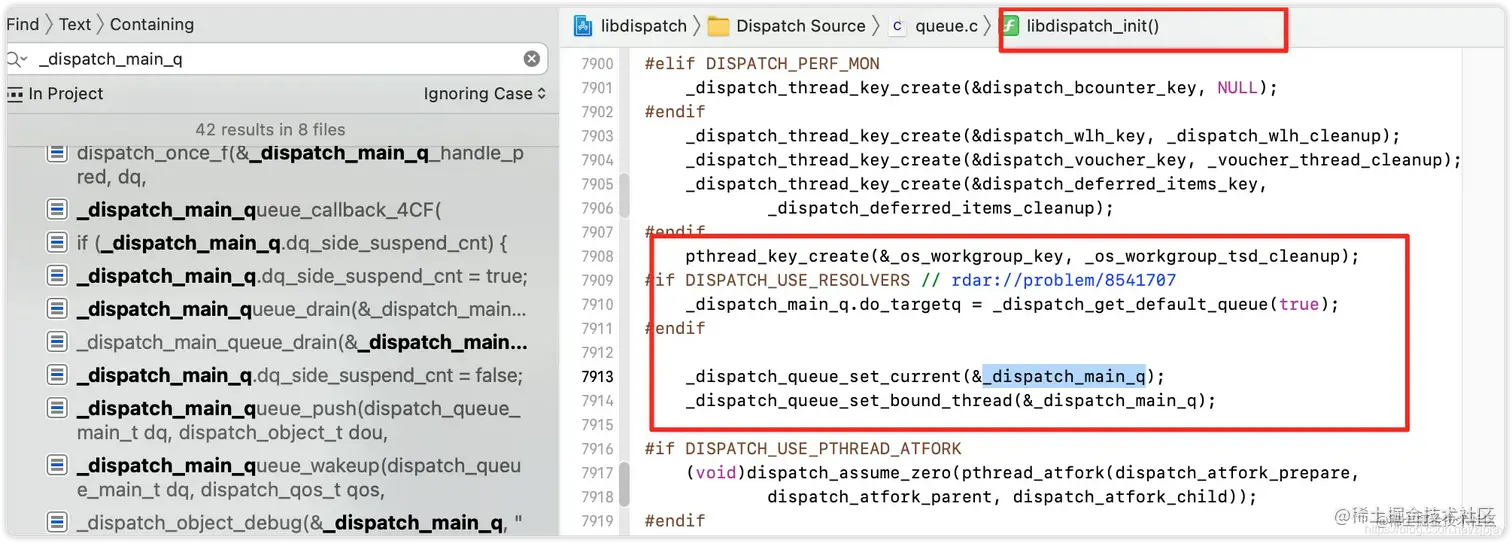
Task: Click result icon beside _dispatch_main_queue_wakeup
Action: point(57,465)
